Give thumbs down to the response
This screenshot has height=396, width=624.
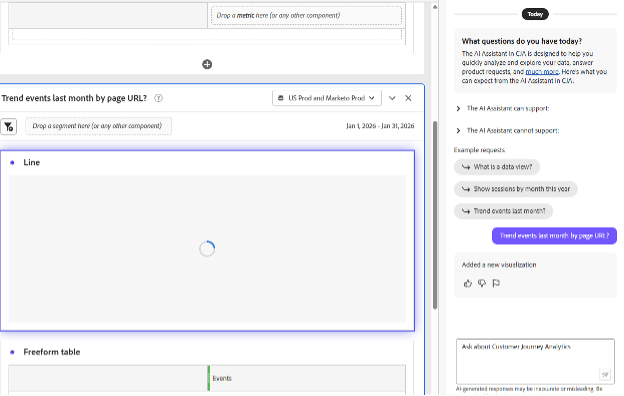(x=482, y=283)
